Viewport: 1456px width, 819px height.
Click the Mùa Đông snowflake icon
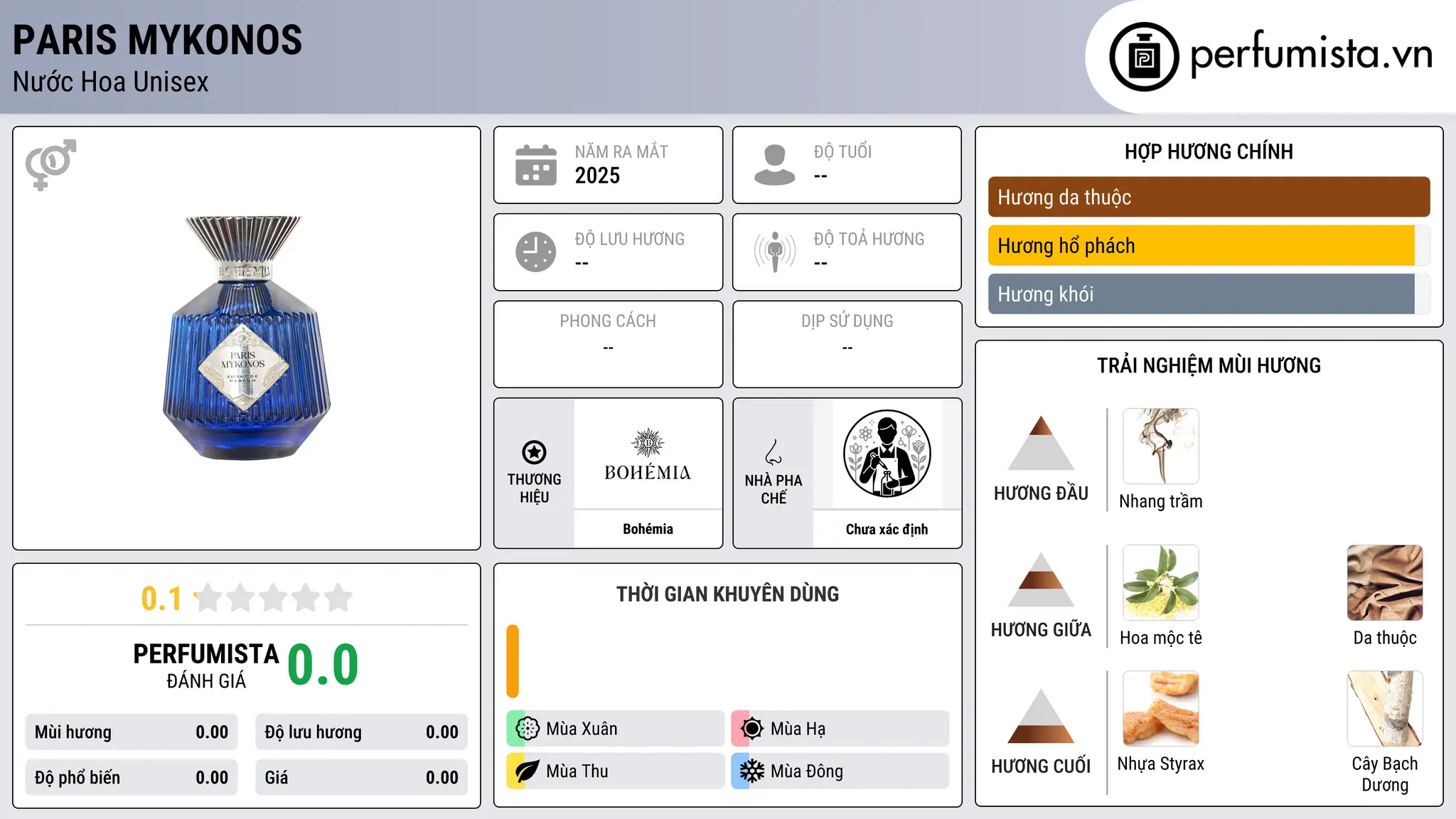751,771
